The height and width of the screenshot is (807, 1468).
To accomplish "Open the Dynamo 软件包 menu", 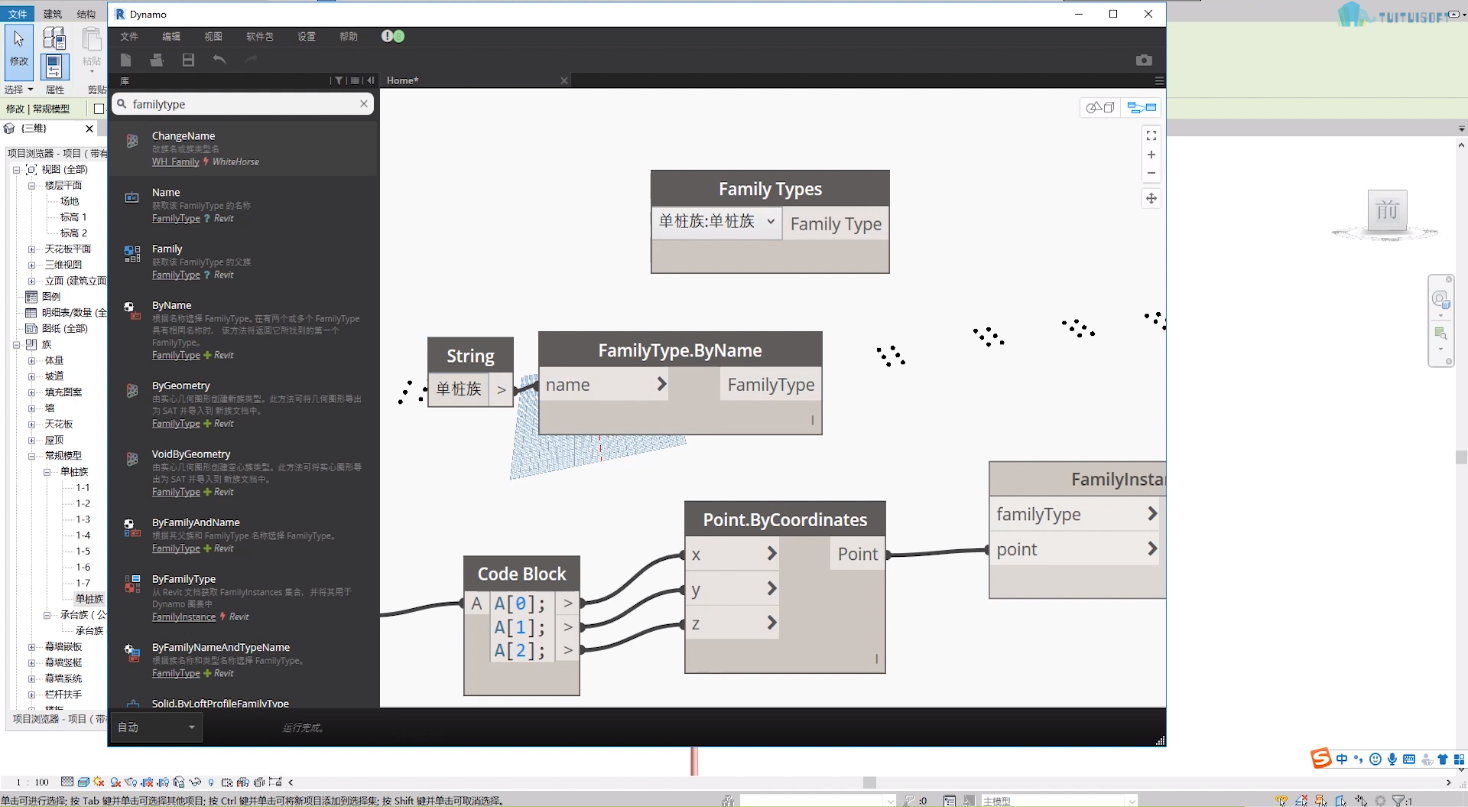I will 259,37.
